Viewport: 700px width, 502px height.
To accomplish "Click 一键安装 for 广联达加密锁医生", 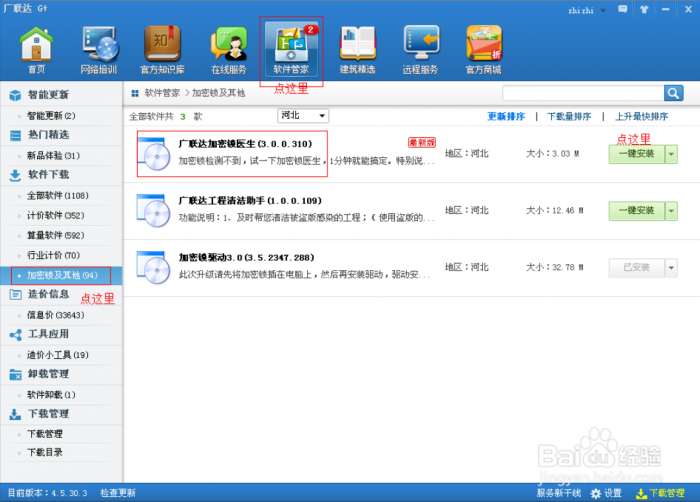I will 636,154.
